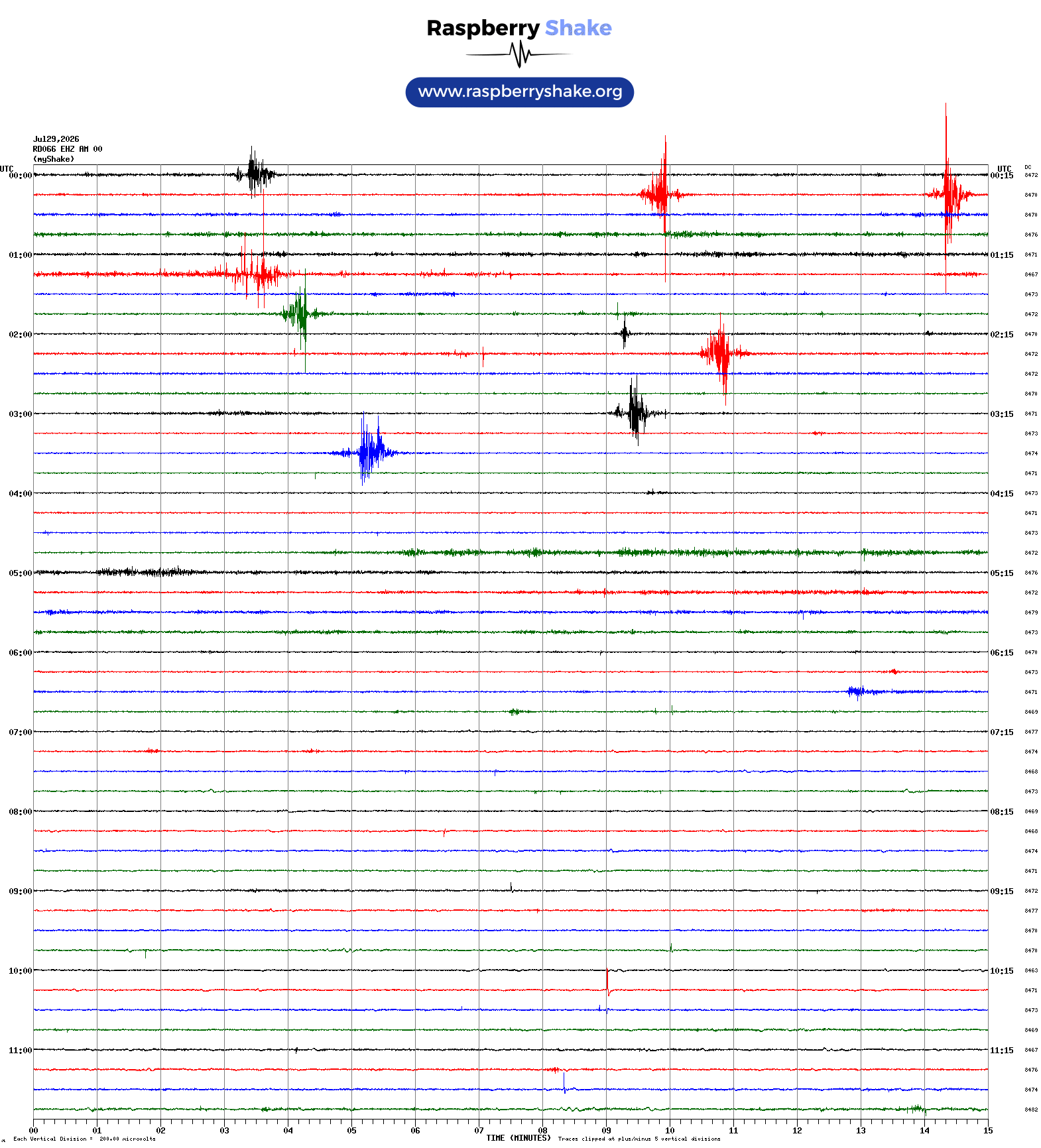Viewport: 1041px width, 1148px height.
Task: Click the 00:15 end-time label
Action: pos(1002,176)
